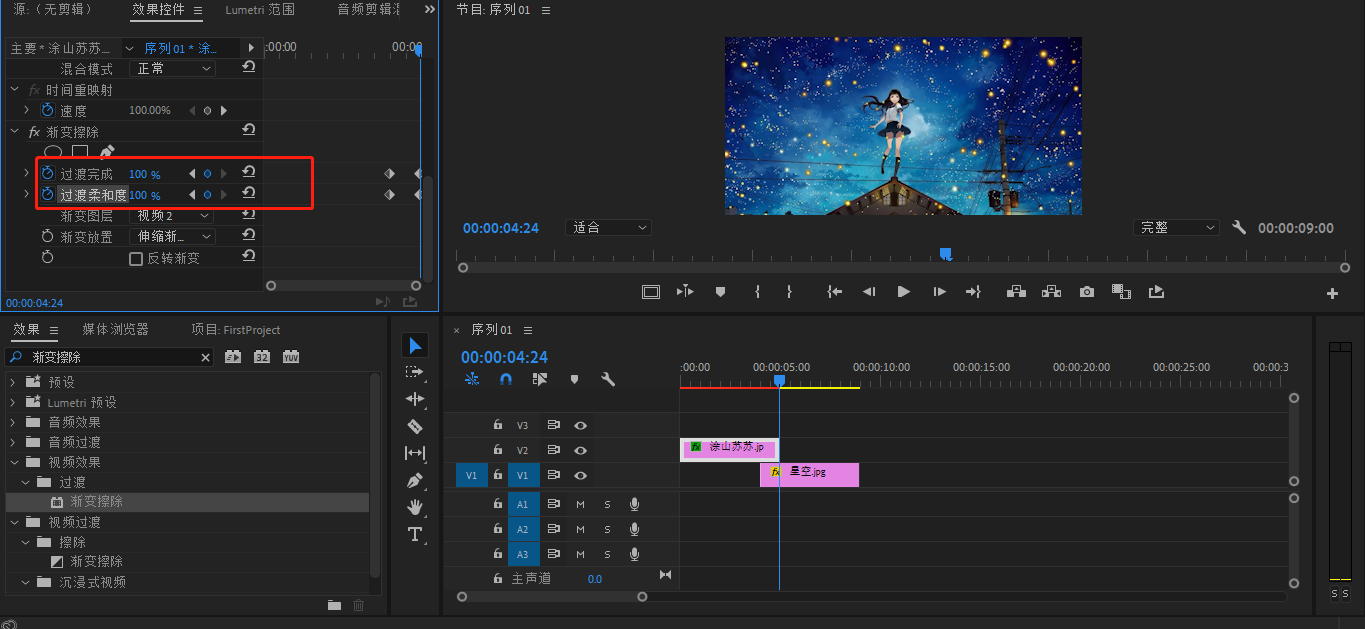Toggle animation stopwatch for 速度
Viewport: 1365px width, 629px height.
point(47,110)
